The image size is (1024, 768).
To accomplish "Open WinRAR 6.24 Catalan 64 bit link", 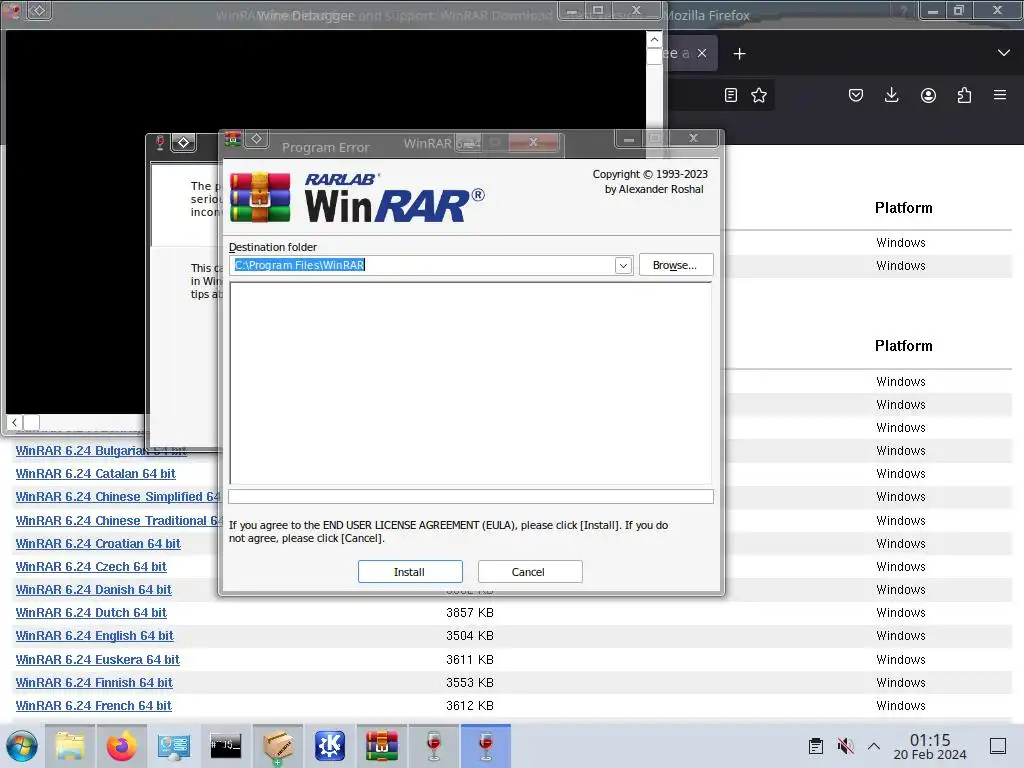I will point(95,473).
